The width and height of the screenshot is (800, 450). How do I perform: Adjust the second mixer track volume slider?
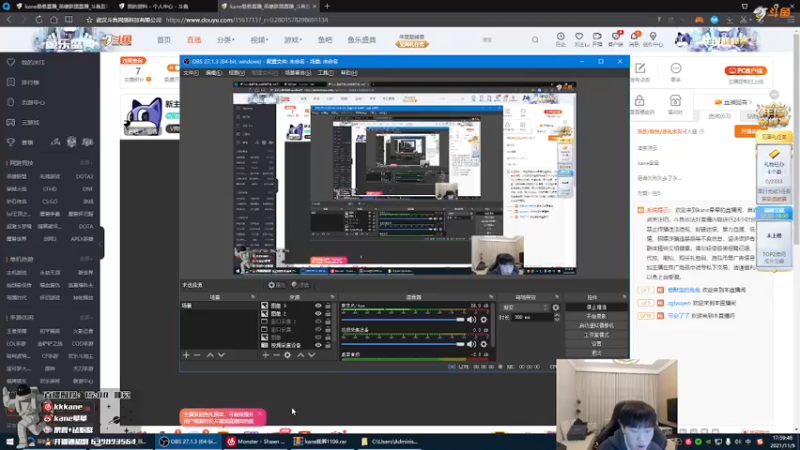[x=403, y=344]
